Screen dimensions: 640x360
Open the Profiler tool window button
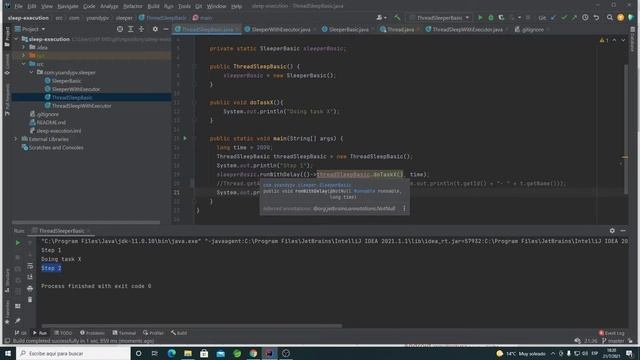[x=153, y=333]
